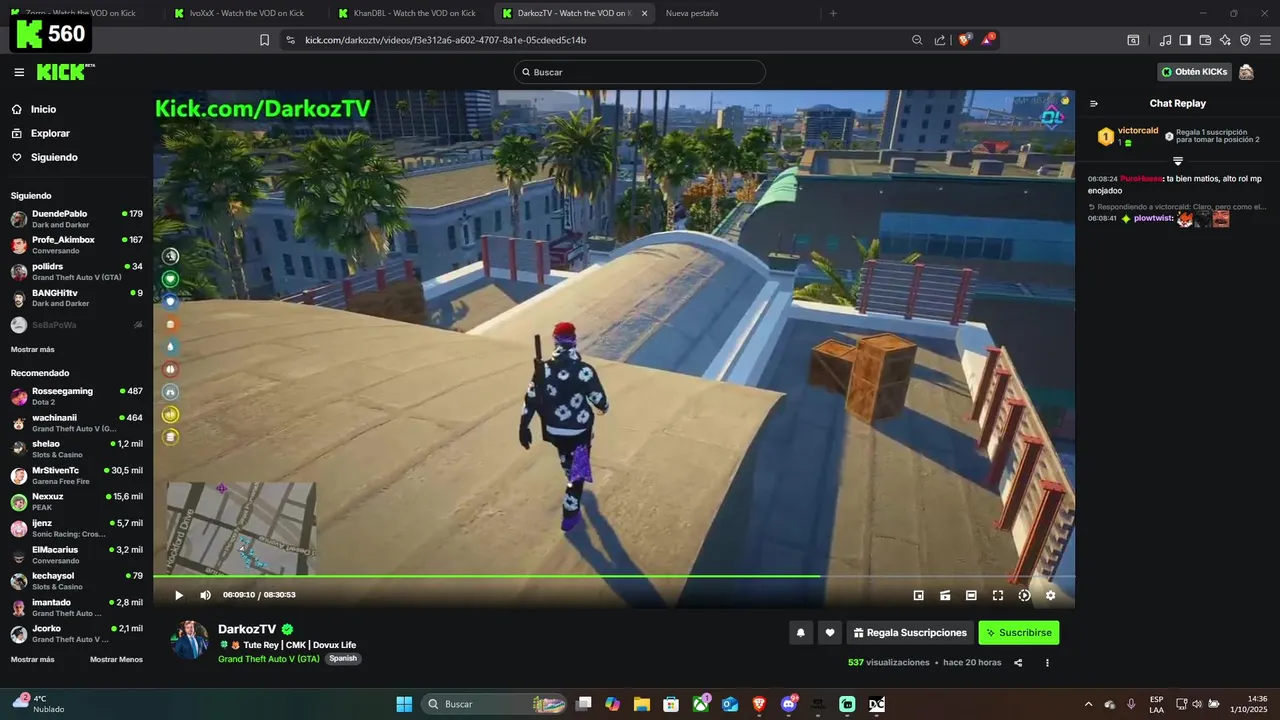Image resolution: width=1280 pixels, height=720 pixels.
Task: Focus the Kick Buscar search field
Action: click(640, 72)
